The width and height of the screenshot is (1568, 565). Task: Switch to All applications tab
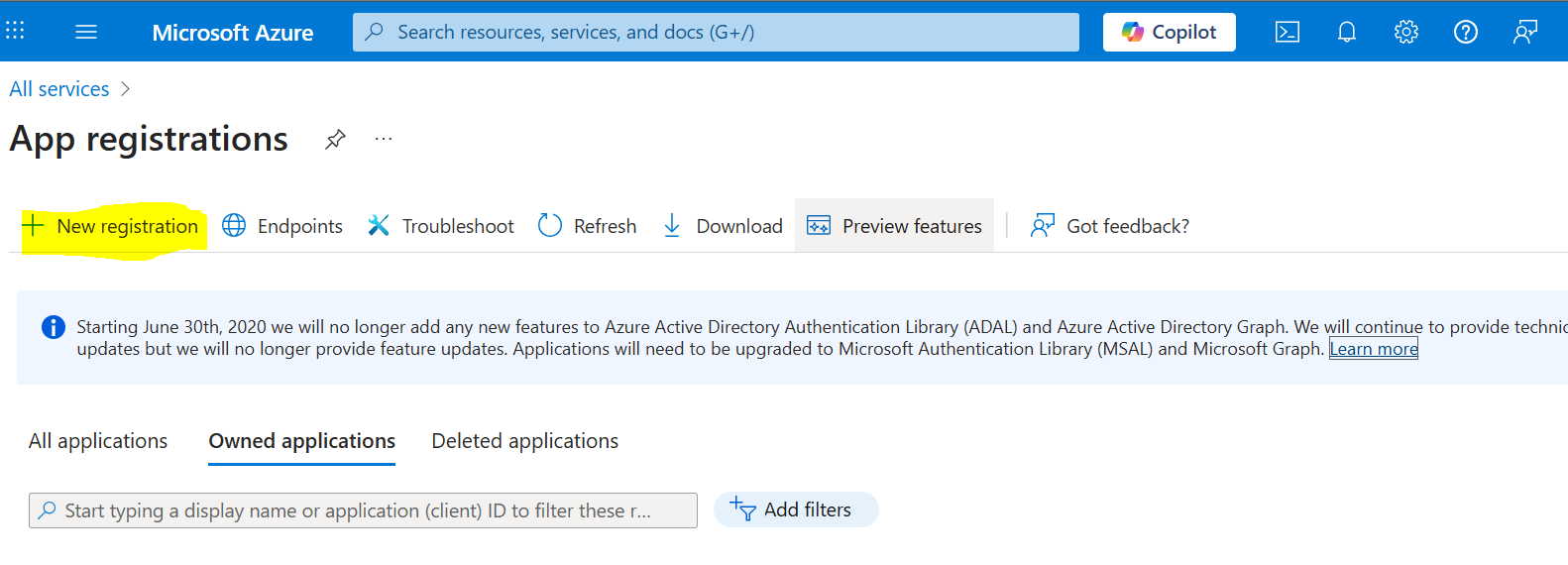98,441
